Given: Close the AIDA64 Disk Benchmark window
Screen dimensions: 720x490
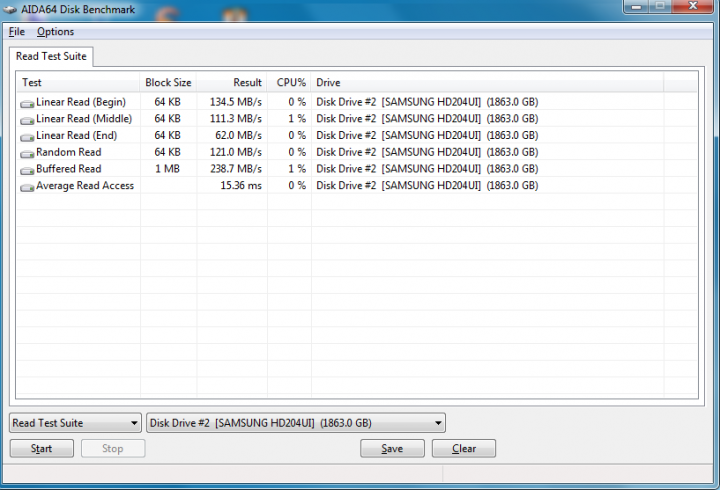Looking at the screenshot, I should 693,6.
